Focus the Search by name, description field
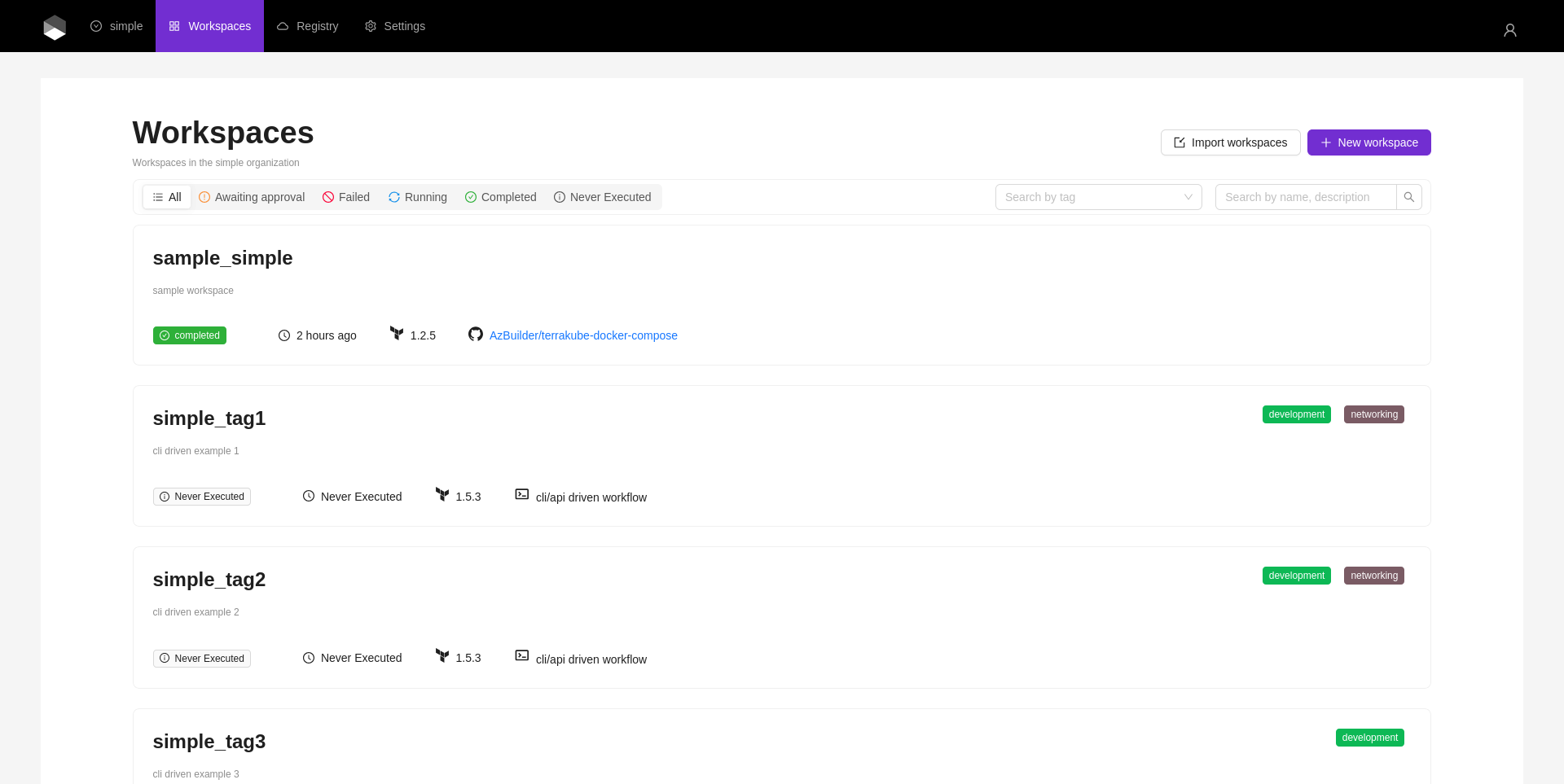This screenshot has height=784, width=1564. point(1305,197)
